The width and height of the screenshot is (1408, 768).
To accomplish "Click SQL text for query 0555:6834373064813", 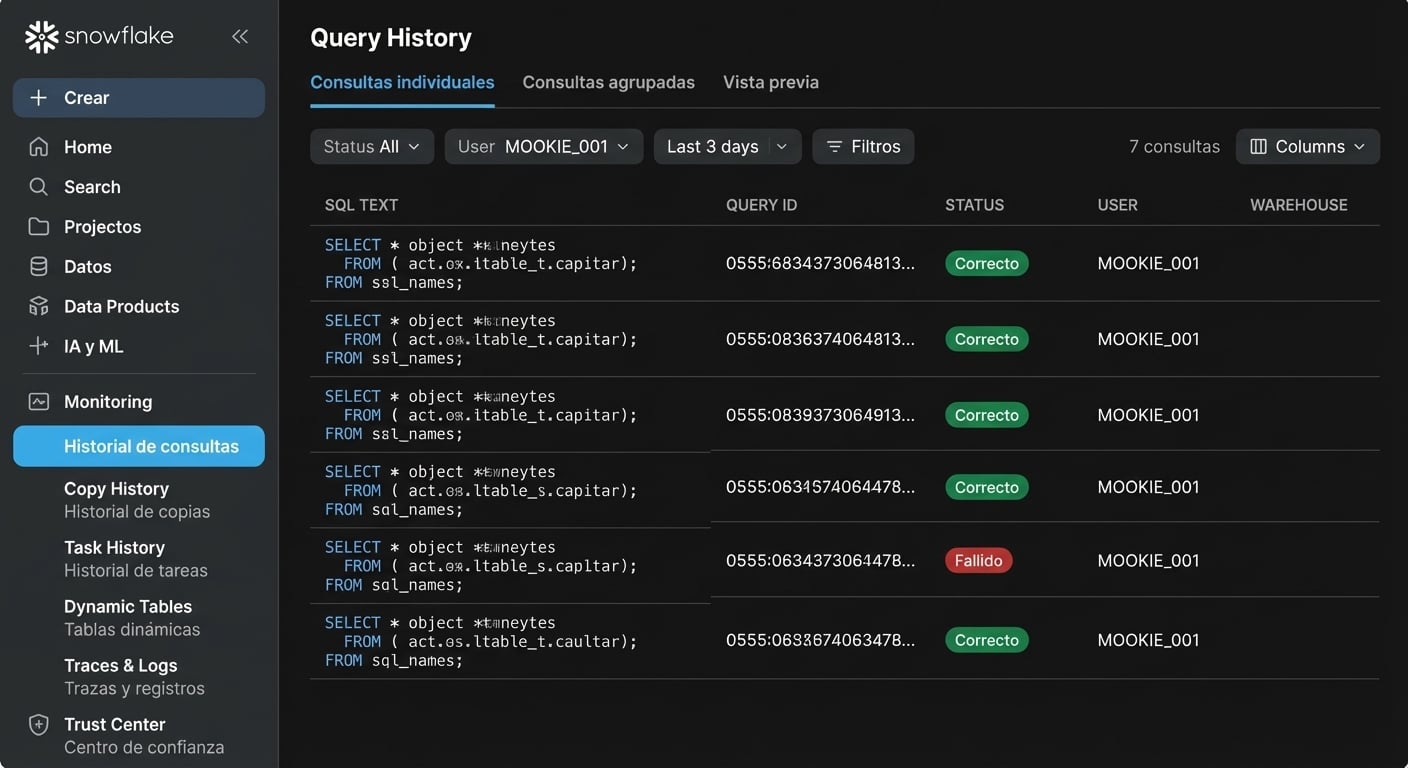I will pyautogui.click(x=481, y=264).
